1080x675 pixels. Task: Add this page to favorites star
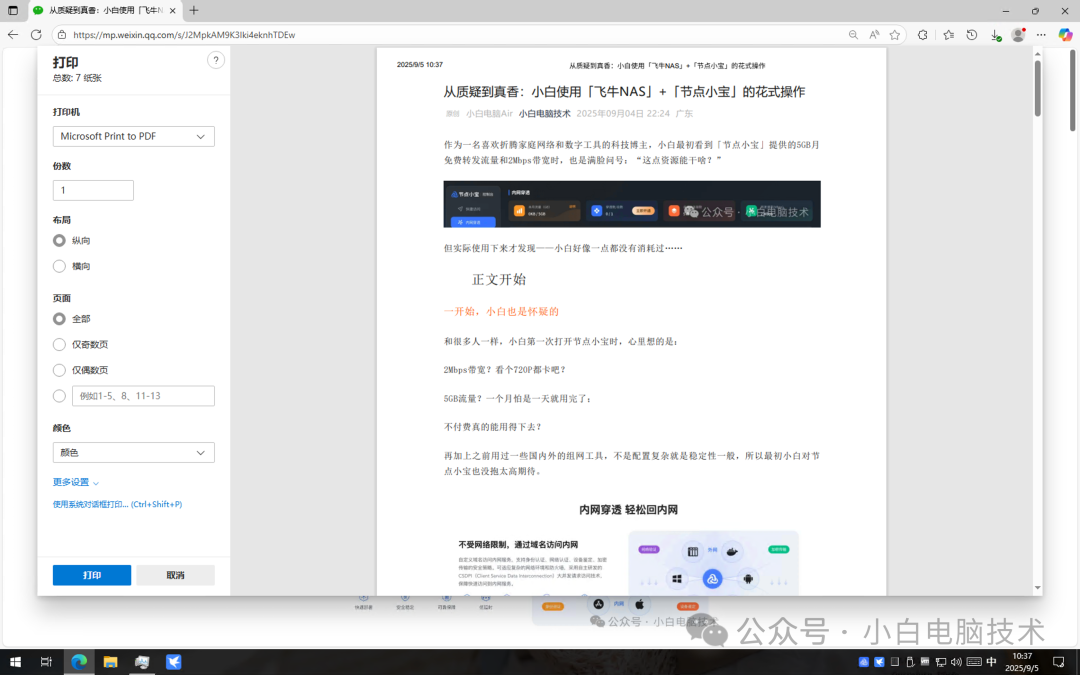(x=895, y=34)
